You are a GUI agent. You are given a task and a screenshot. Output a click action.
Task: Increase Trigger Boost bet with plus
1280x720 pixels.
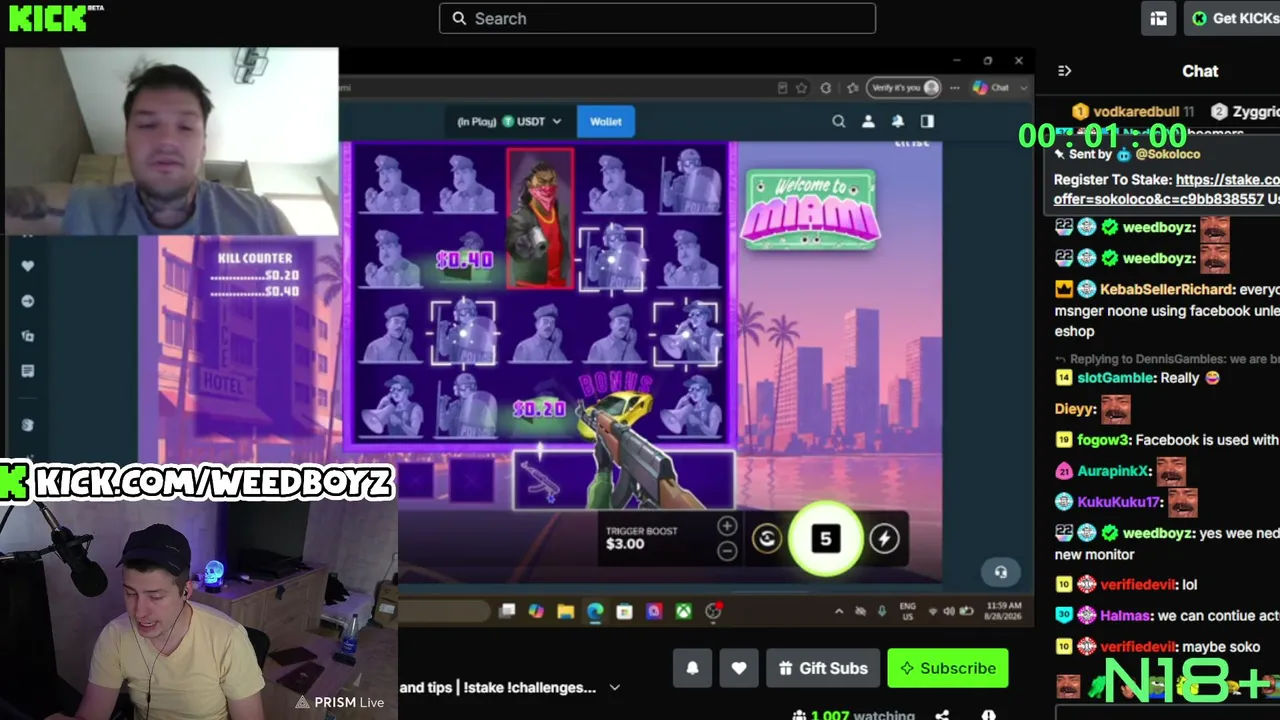point(727,526)
